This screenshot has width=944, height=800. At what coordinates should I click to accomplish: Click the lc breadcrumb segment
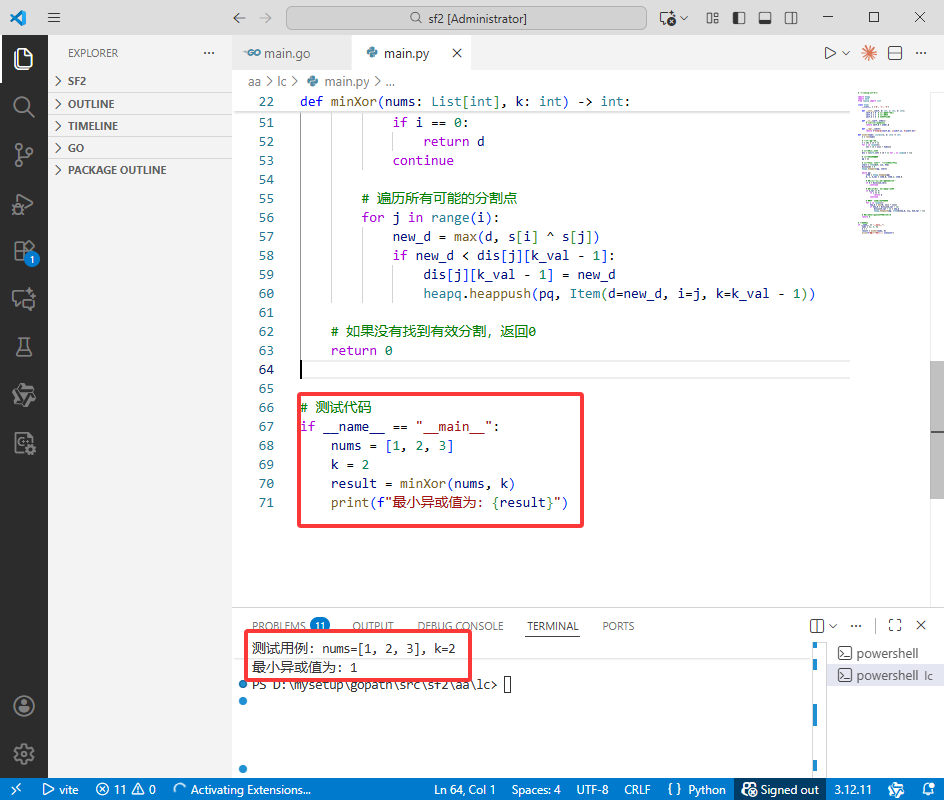click(282, 81)
